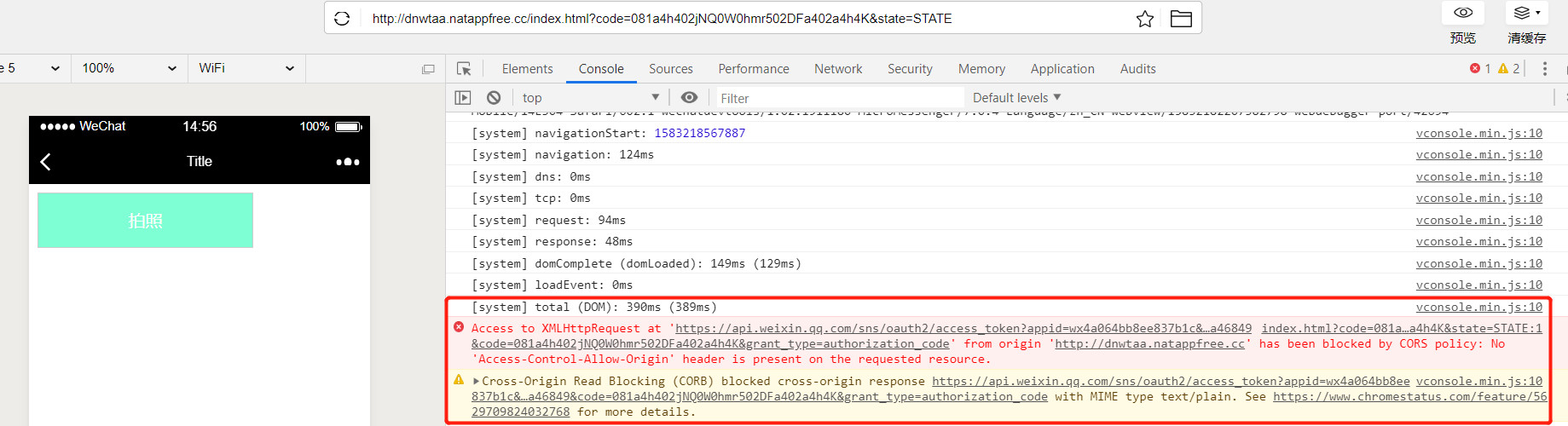Screen dimensions: 1568x426
Task: Click the navigationStart value 1583218567887
Action: click(x=699, y=133)
